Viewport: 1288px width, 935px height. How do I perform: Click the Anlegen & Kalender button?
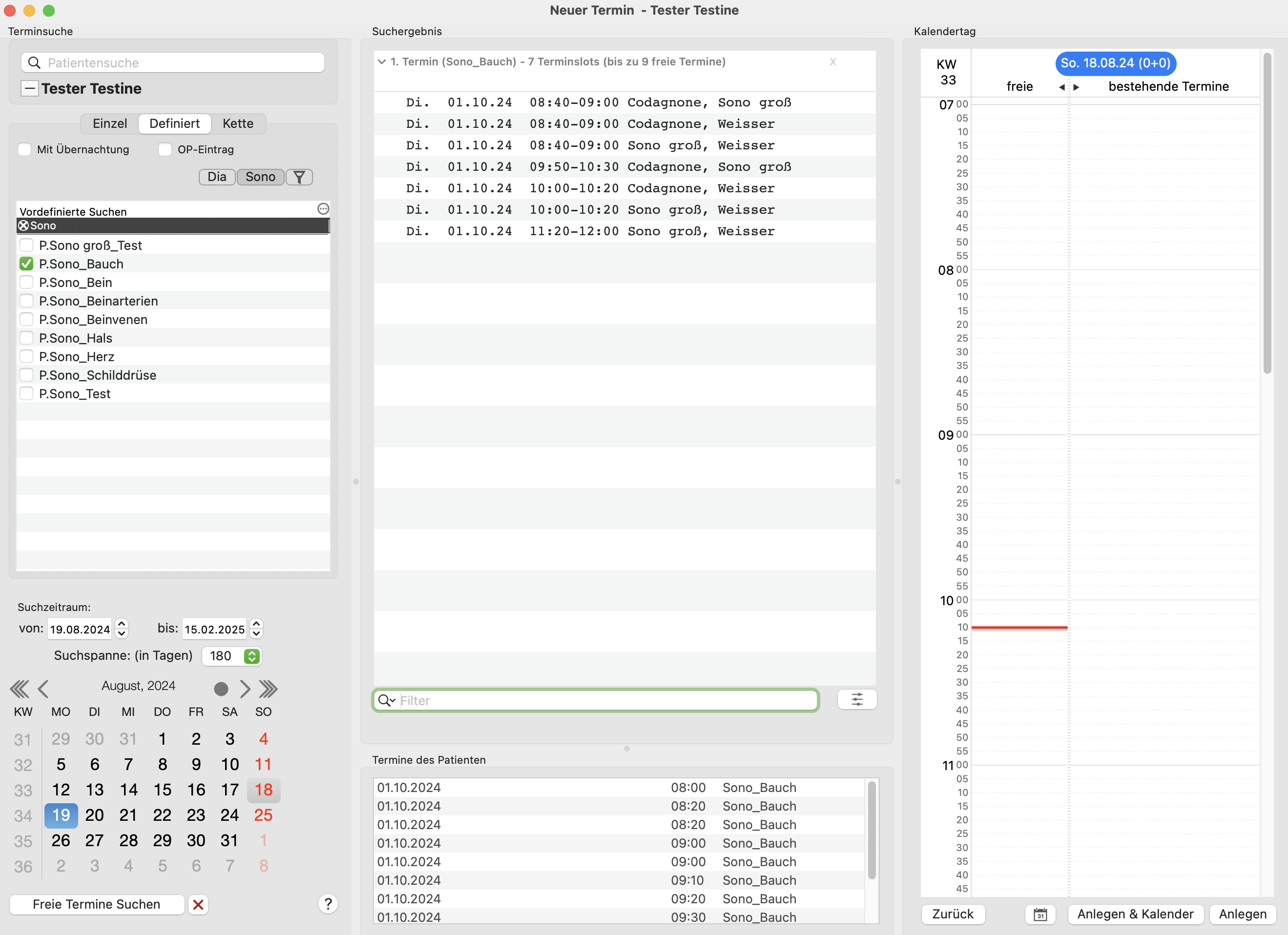[1135, 914]
